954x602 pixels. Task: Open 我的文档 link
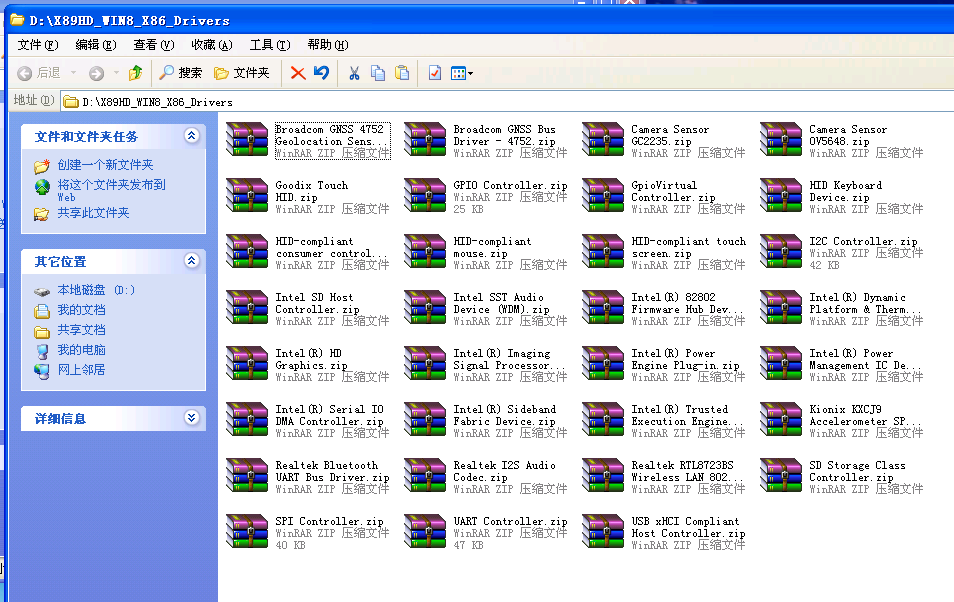click(x=81, y=310)
